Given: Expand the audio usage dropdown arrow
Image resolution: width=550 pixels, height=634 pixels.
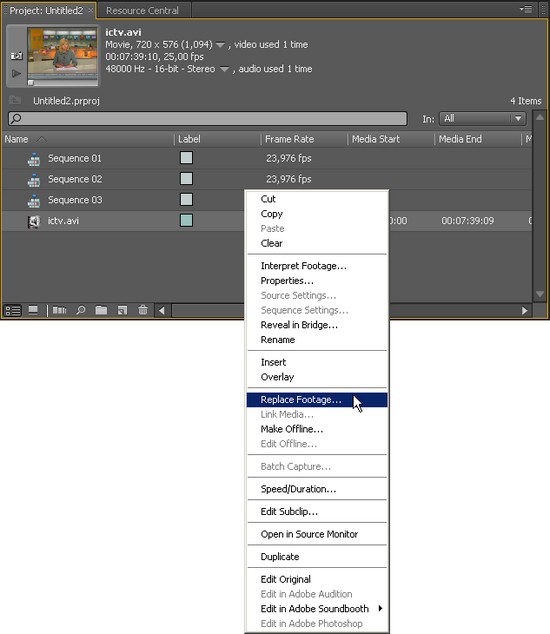Looking at the screenshot, I should [224, 69].
